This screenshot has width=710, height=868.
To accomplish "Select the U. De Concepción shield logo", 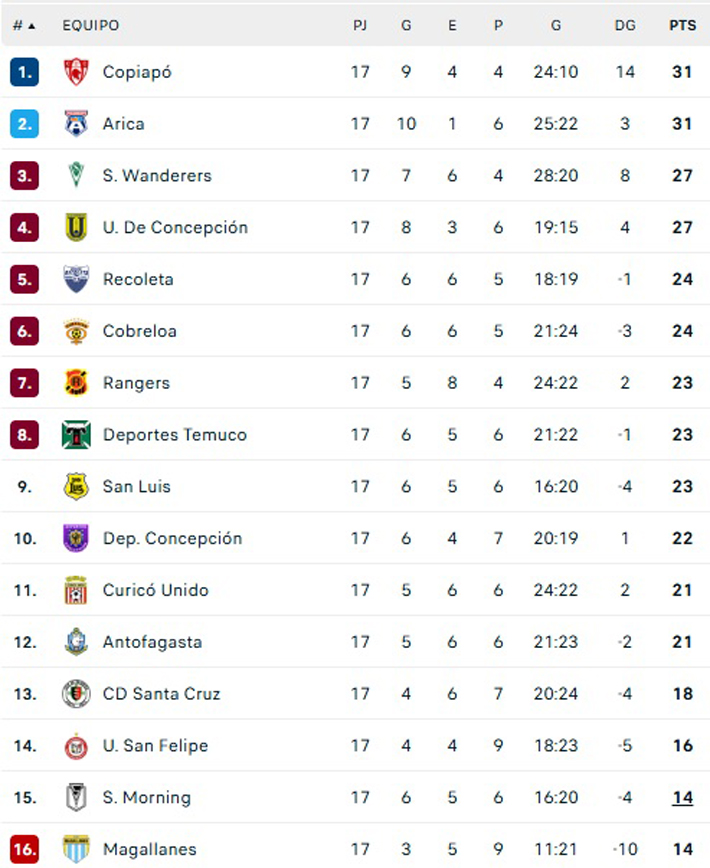I will pos(76,227).
